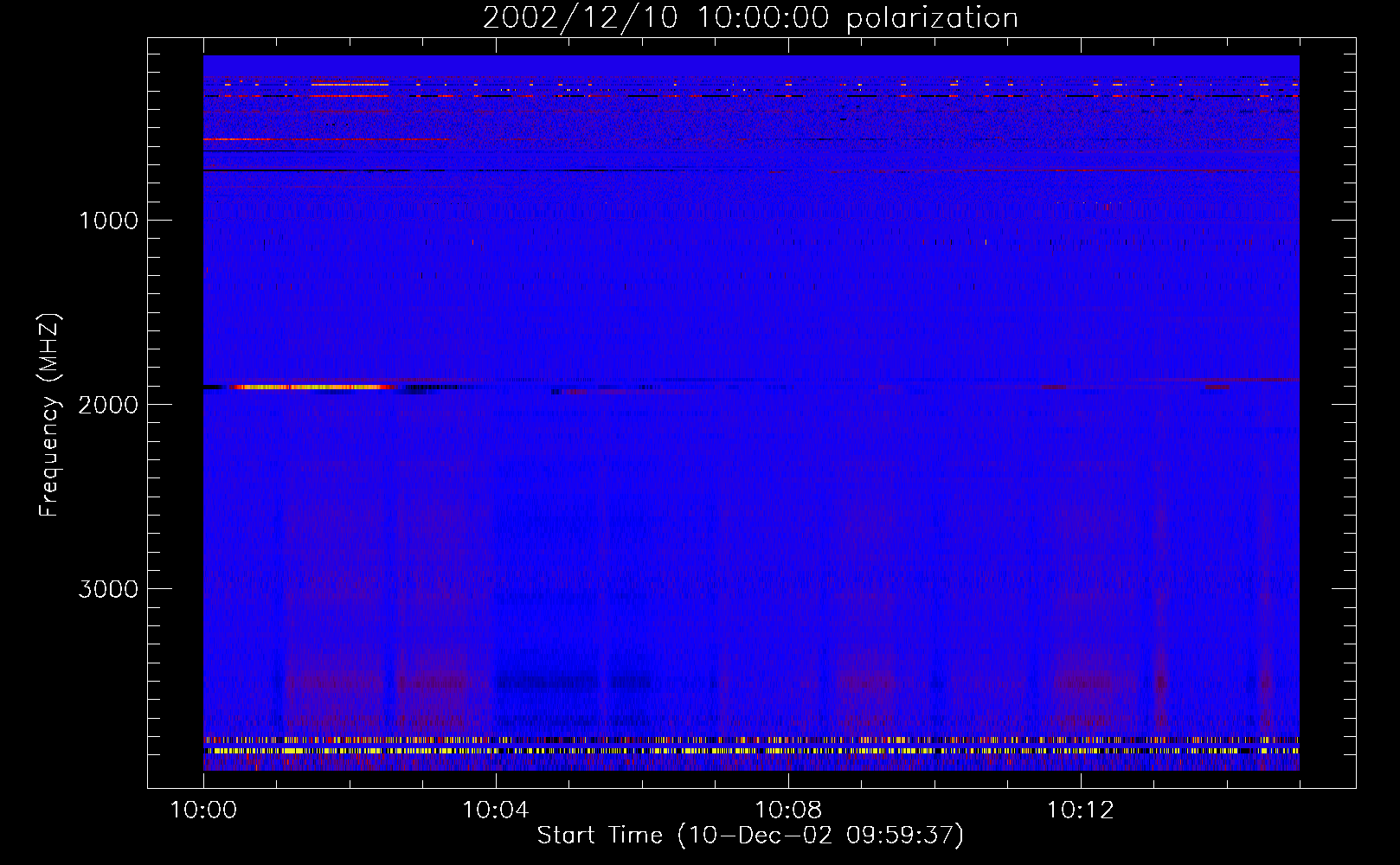Click the yellow striped band at the spectrogram bottom
The height and width of the screenshot is (865, 1400).
tap(751, 751)
